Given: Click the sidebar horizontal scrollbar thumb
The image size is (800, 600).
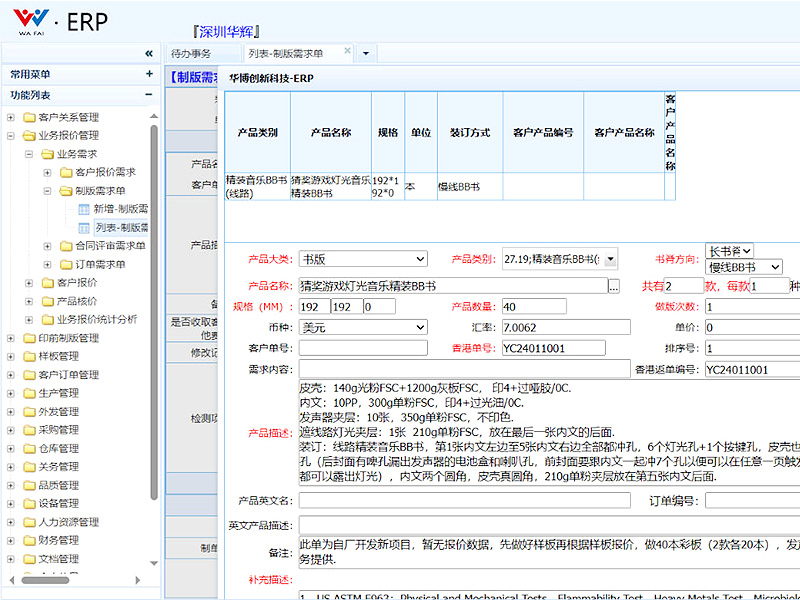Looking at the screenshot, I should click(45, 580).
